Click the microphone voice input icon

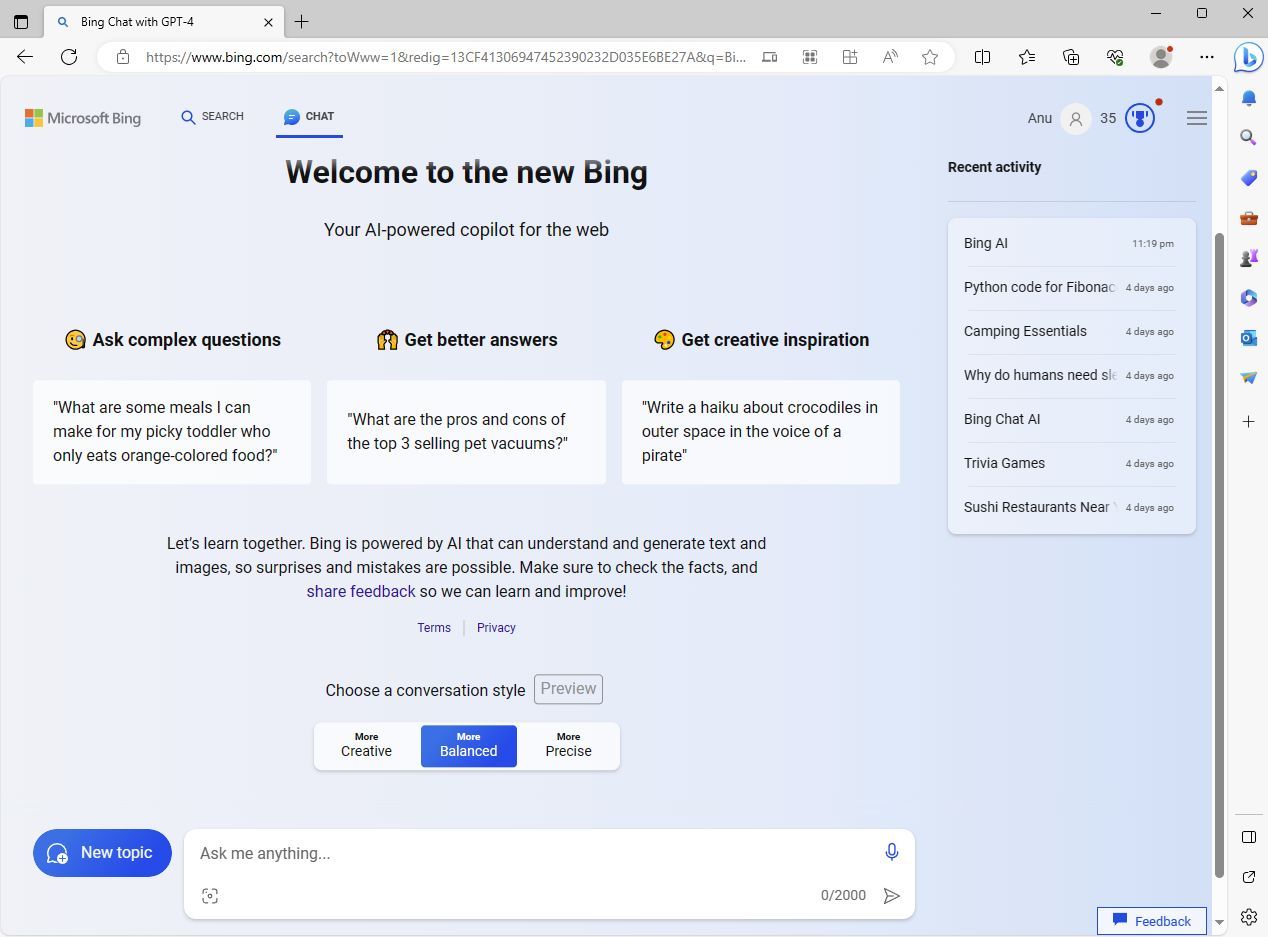(891, 852)
